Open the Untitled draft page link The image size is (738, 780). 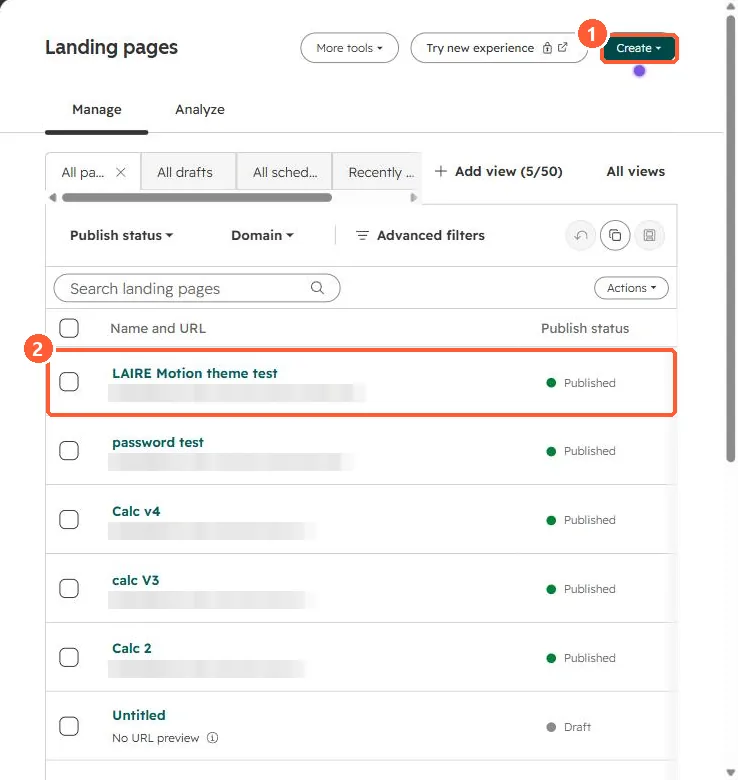pos(139,715)
